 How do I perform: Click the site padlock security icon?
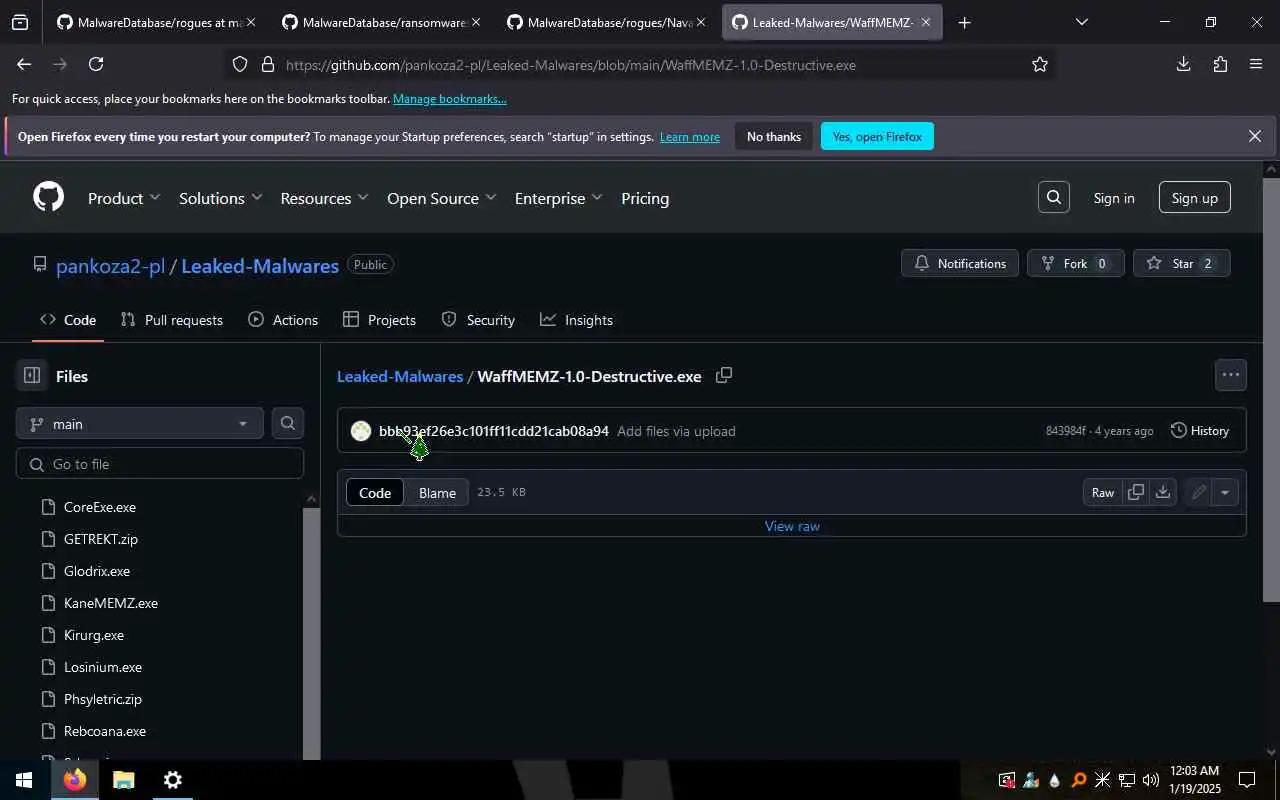[267, 64]
